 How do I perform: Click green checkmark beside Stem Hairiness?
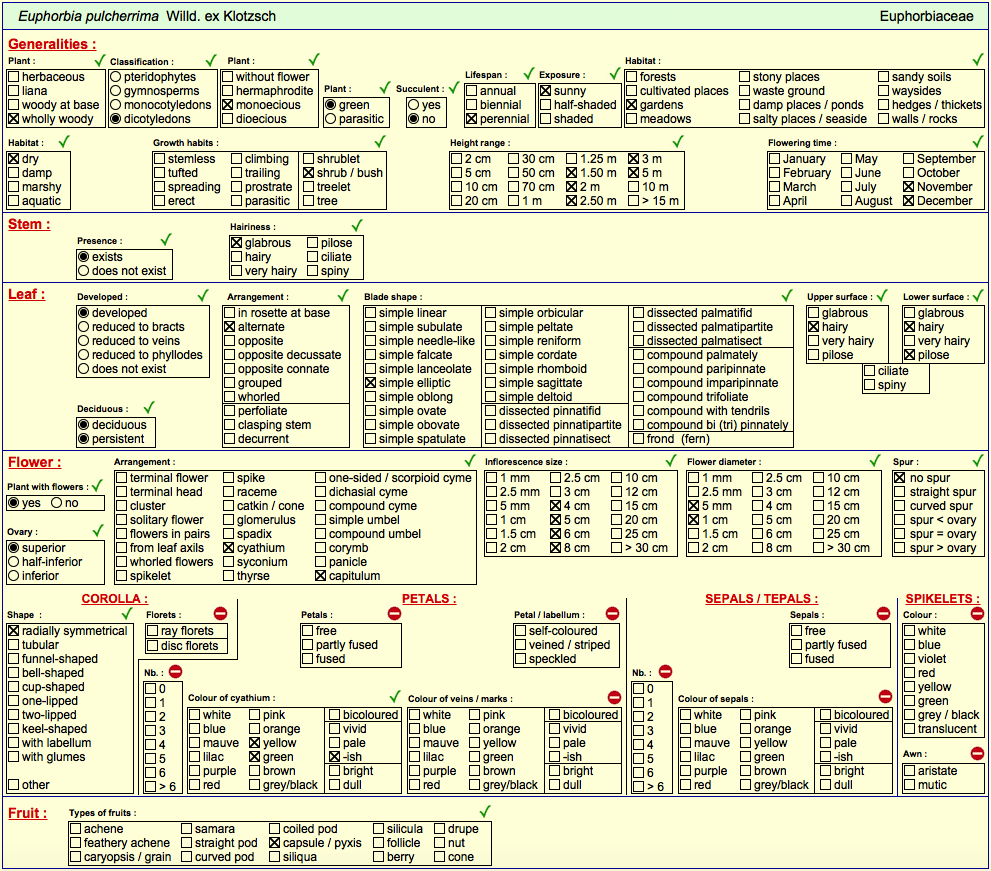coord(357,225)
